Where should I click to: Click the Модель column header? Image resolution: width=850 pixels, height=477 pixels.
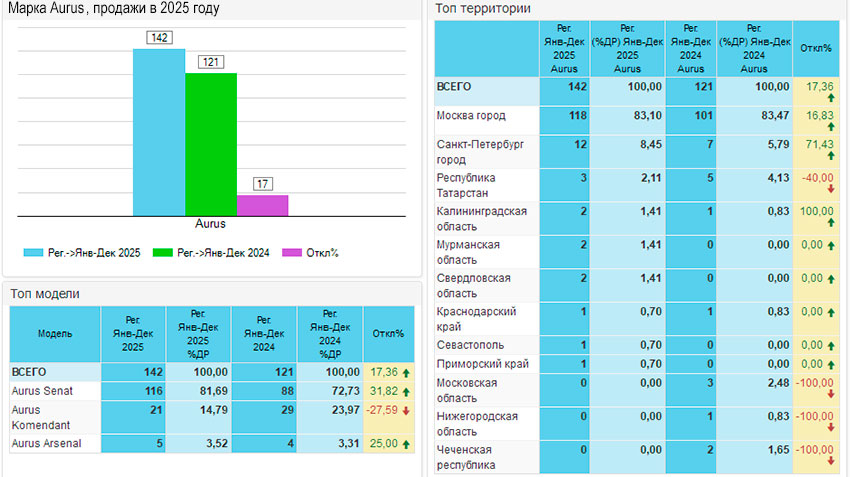(55, 333)
